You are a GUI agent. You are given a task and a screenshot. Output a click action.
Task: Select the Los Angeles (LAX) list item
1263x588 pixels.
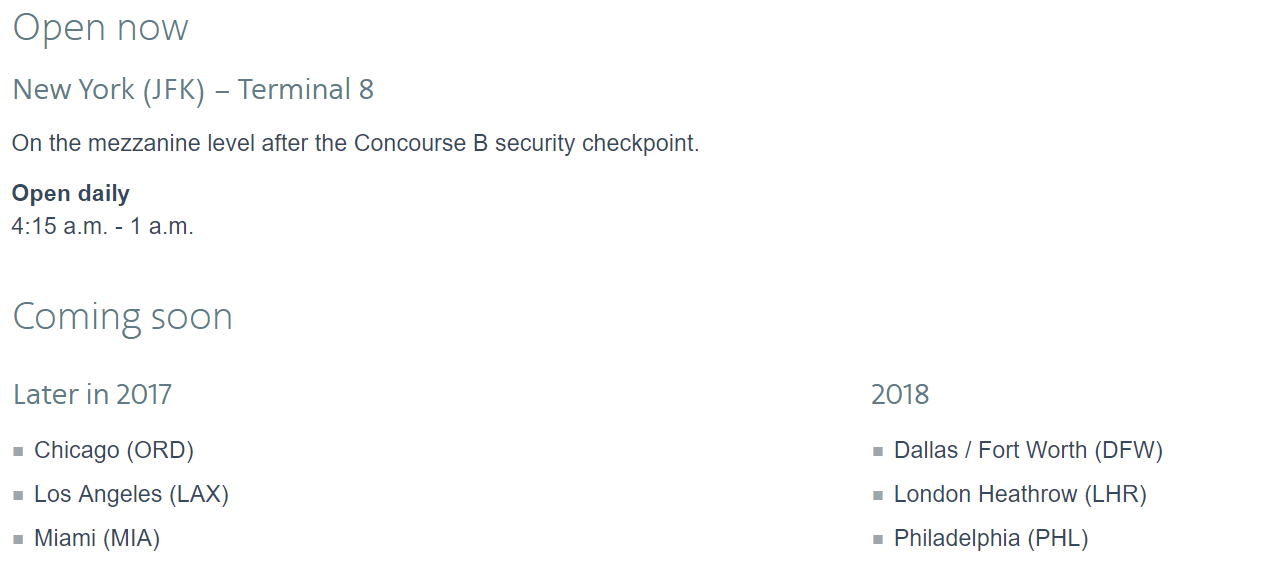131,494
